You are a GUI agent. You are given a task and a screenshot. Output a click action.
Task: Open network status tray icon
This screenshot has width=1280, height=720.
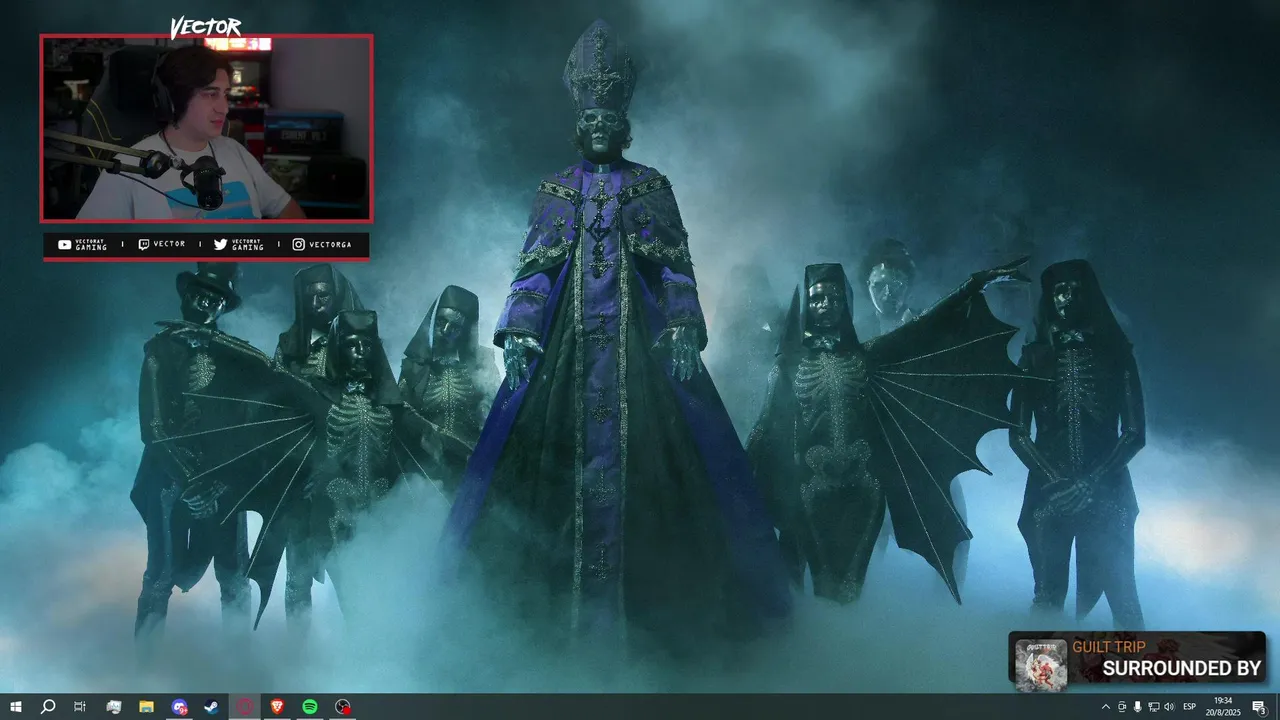click(x=1153, y=707)
